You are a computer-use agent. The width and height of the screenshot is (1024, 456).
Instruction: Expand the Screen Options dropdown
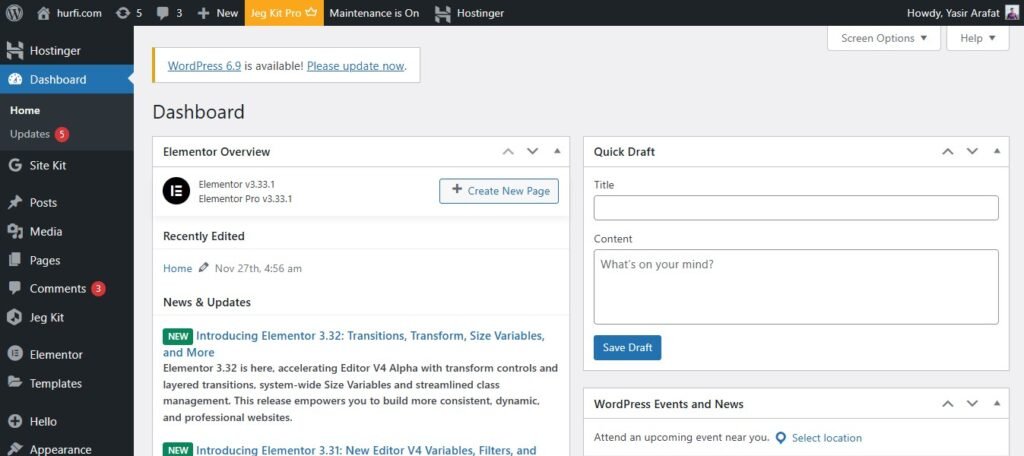coord(883,38)
